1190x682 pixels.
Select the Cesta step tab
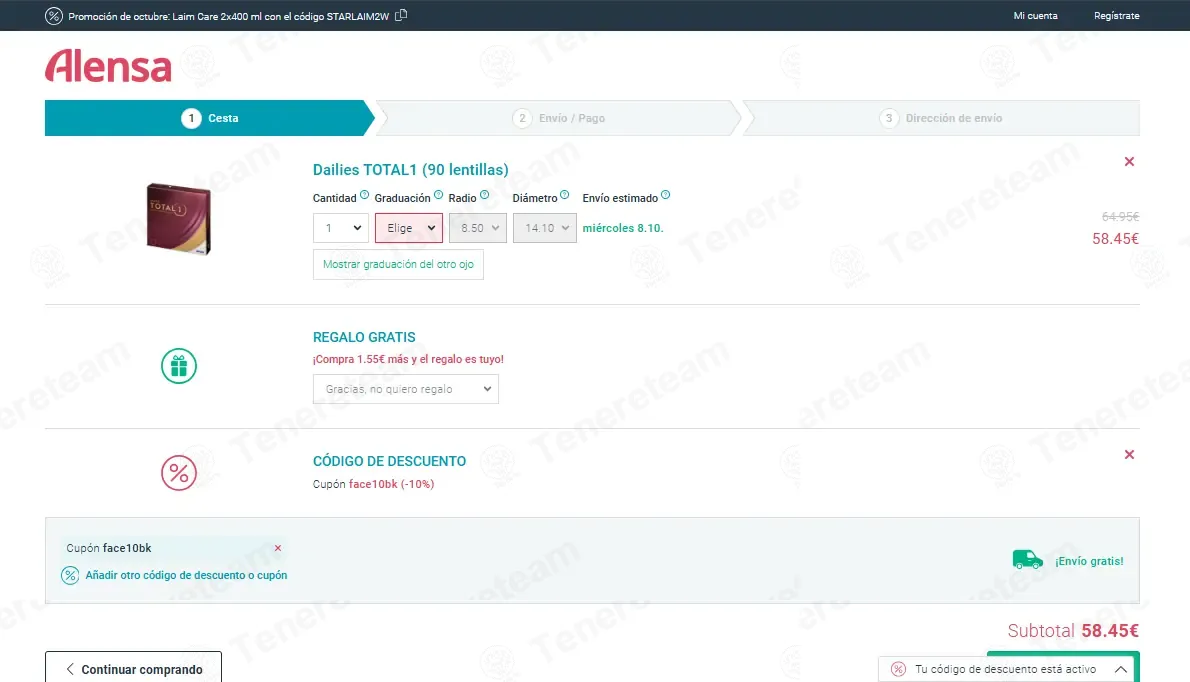pyautogui.click(x=209, y=118)
